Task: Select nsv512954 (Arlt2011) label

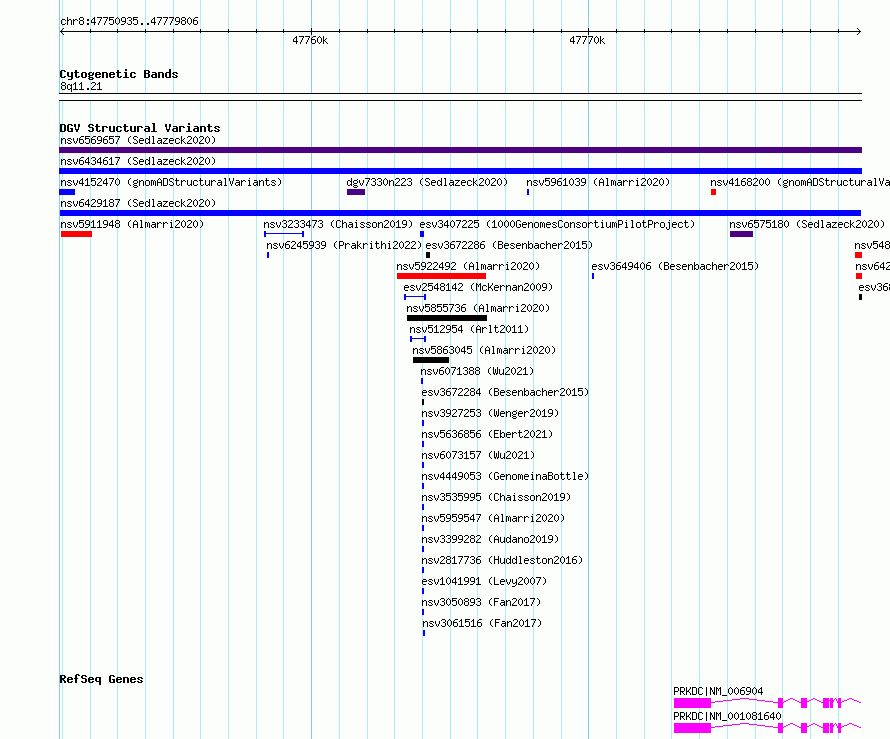Action: (469, 329)
